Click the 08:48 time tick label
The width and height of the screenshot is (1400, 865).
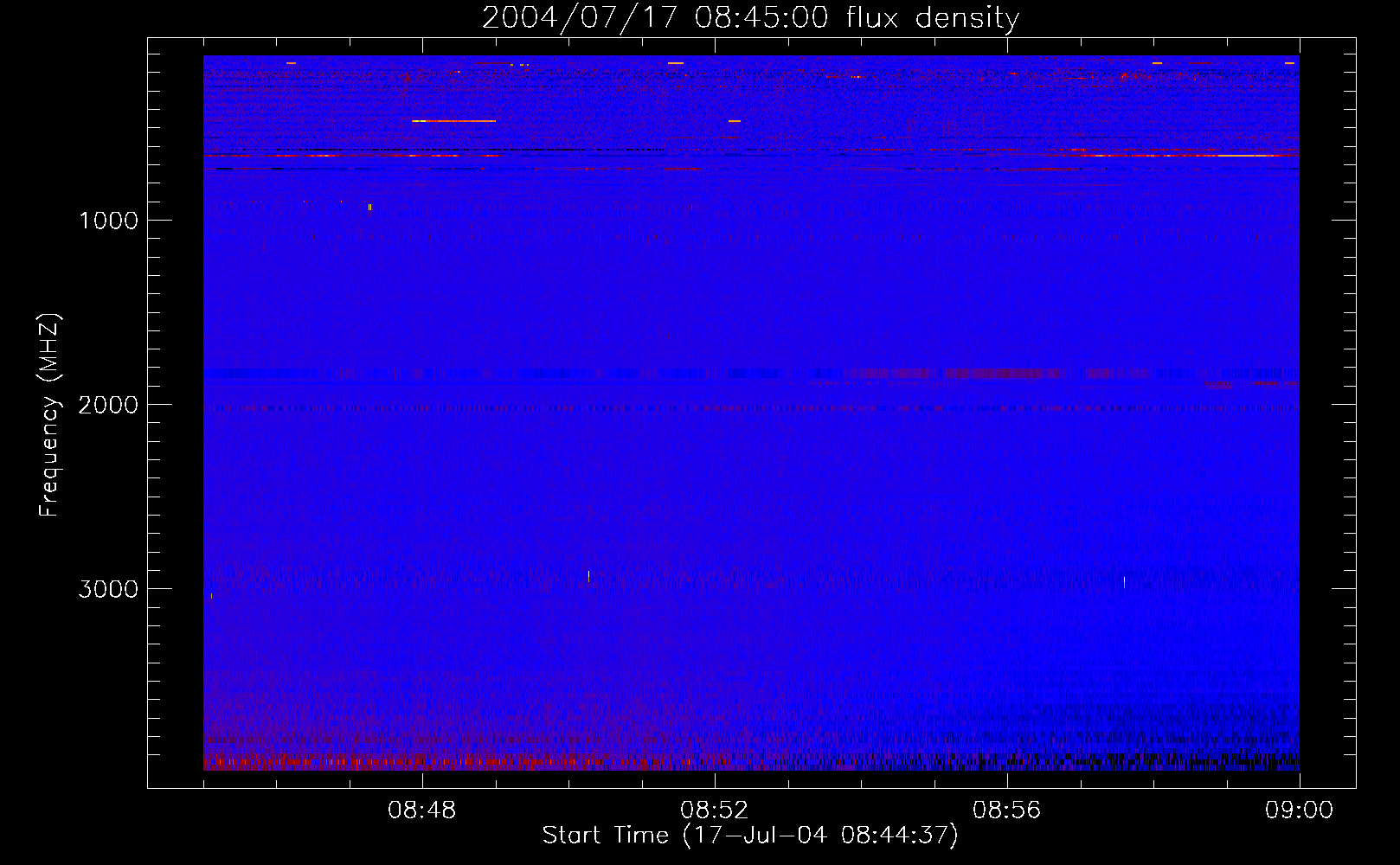click(422, 811)
